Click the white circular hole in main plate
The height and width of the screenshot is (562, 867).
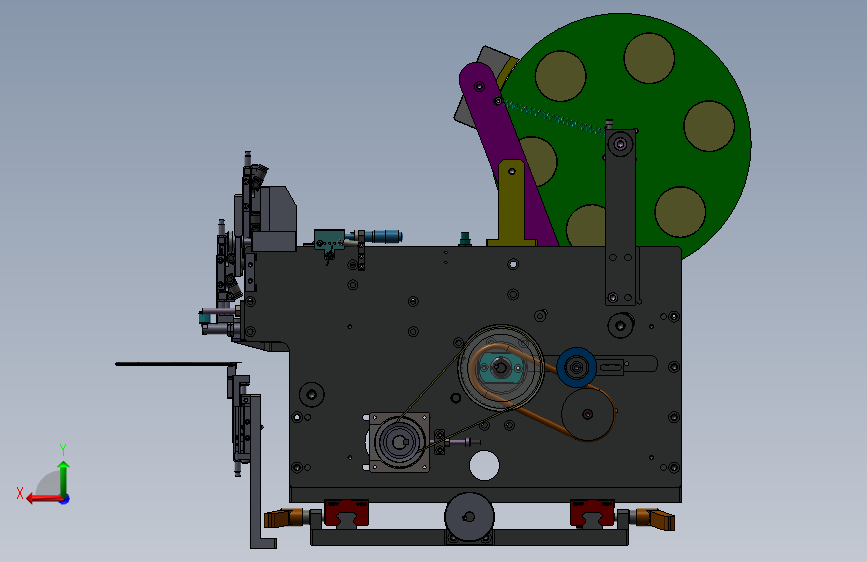(x=484, y=465)
